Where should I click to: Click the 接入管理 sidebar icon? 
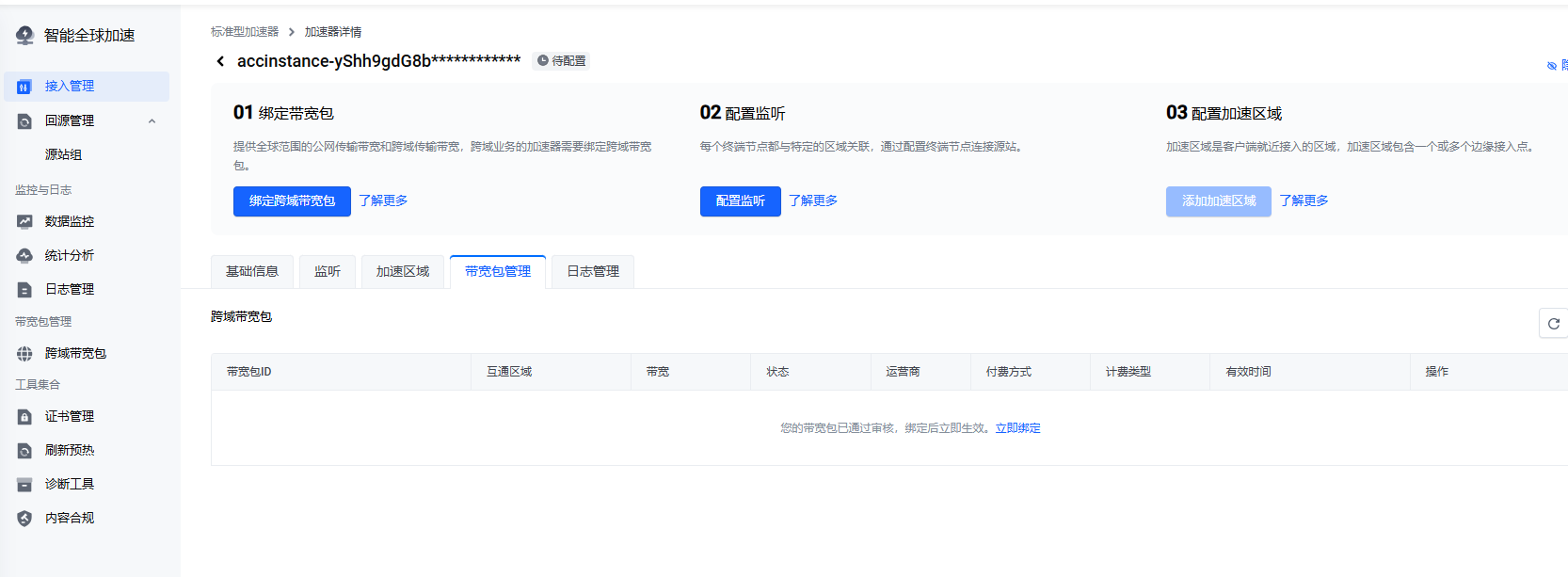[x=24, y=87]
